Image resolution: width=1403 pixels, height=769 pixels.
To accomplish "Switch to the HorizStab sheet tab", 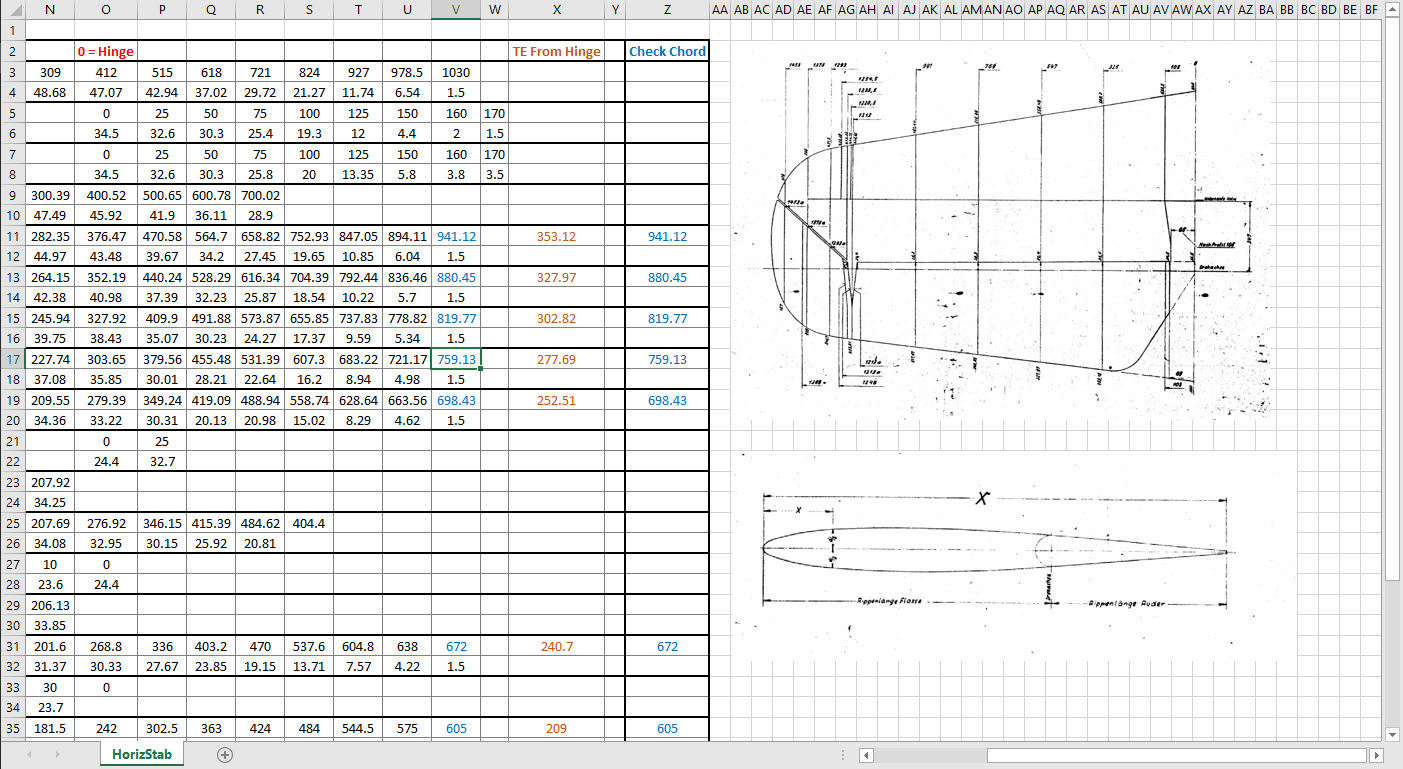I will 141,755.
